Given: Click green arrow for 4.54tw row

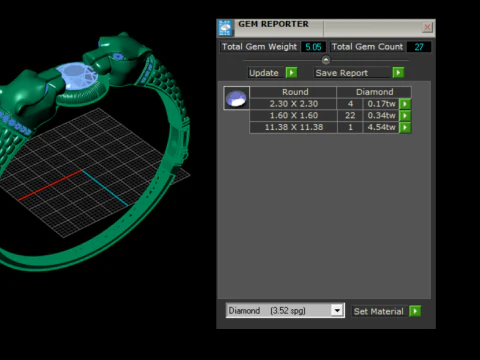Looking at the screenshot, I should point(405,127).
